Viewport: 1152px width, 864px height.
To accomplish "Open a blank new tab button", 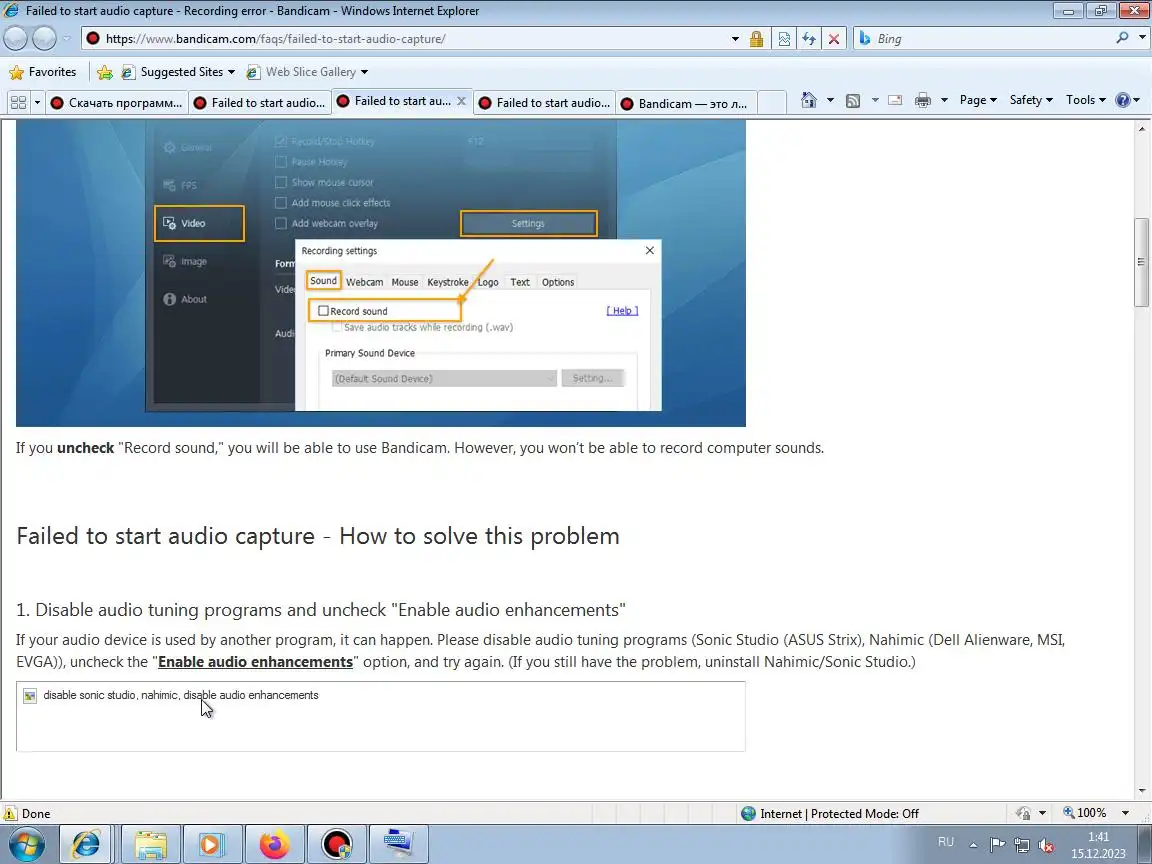I will click(771, 103).
